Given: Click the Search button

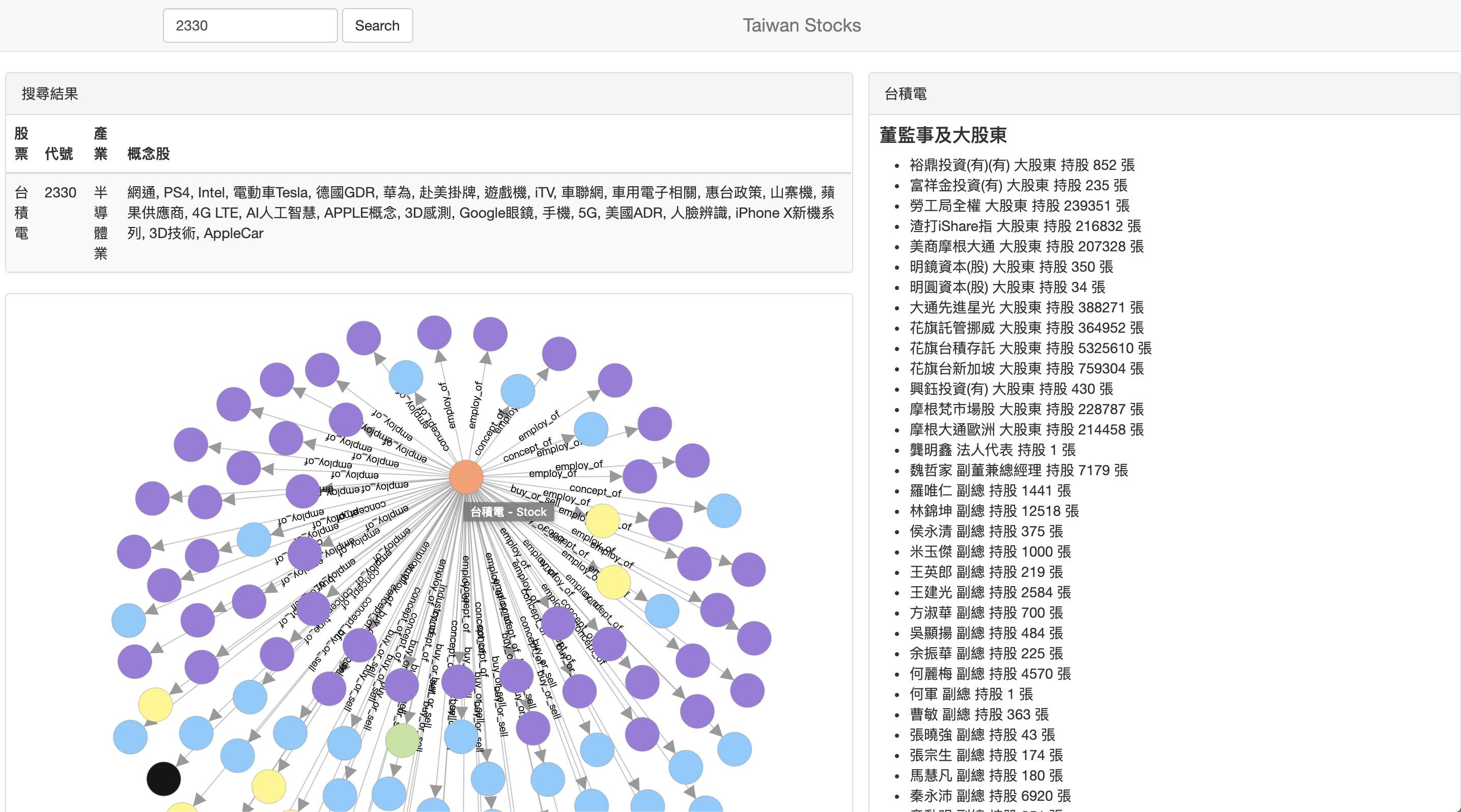Looking at the screenshot, I should 377,25.
